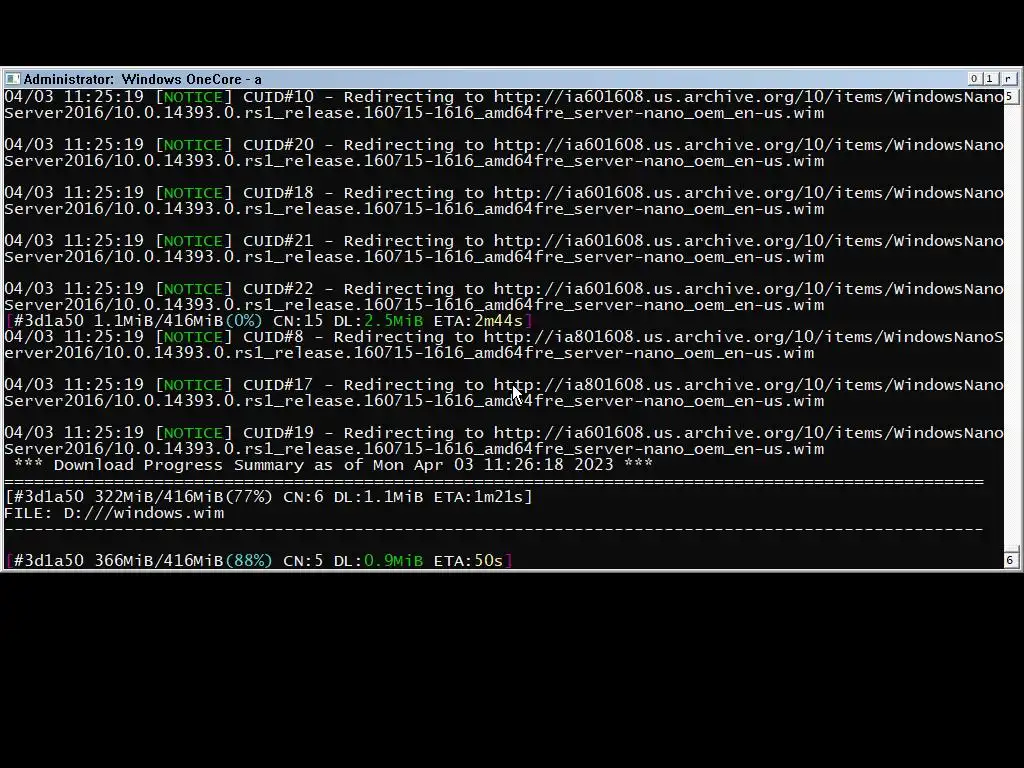1024x768 pixels.
Task: Click the 'ETA:50s' value
Action: point(468,561)
